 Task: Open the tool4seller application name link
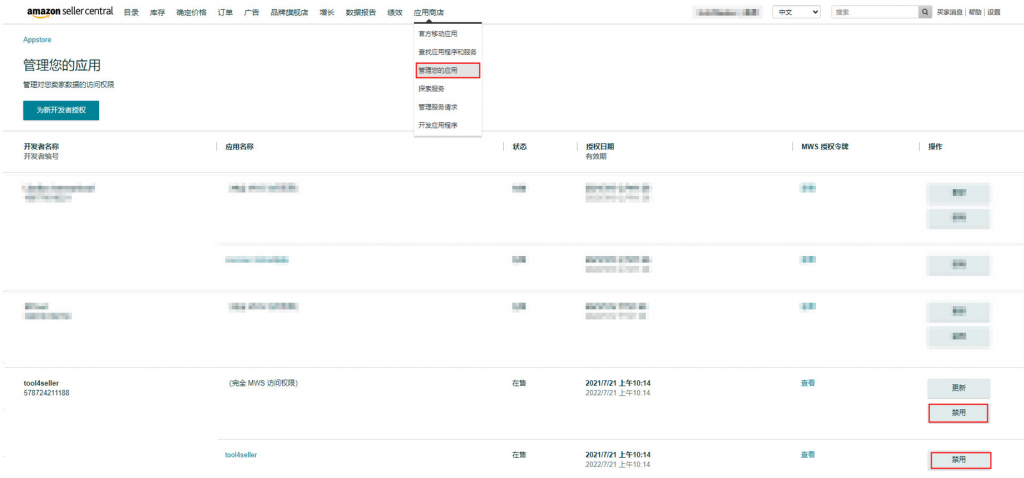241,455
